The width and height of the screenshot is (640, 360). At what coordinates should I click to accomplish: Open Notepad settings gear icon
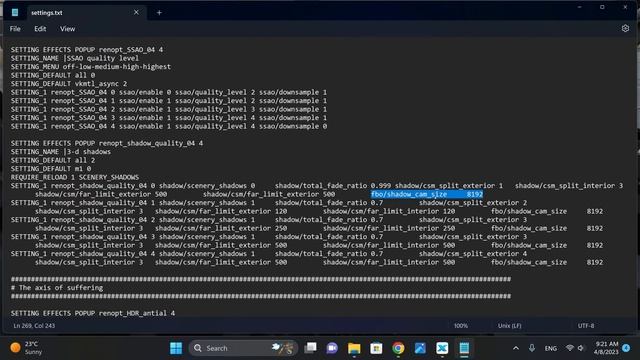(x=625, y=29)
